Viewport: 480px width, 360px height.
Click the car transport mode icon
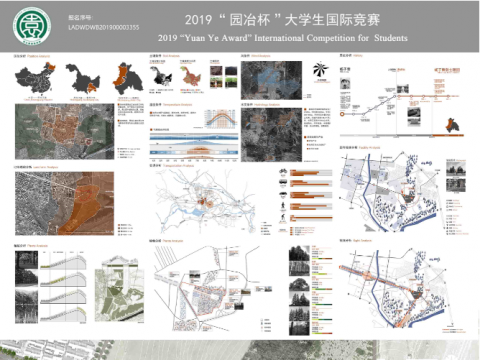(x=283, y=194)
